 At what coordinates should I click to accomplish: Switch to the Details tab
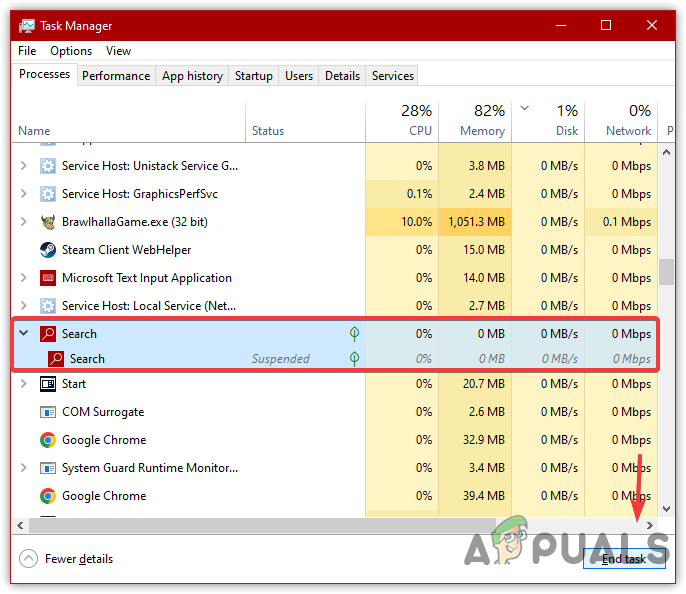(342, 76)
